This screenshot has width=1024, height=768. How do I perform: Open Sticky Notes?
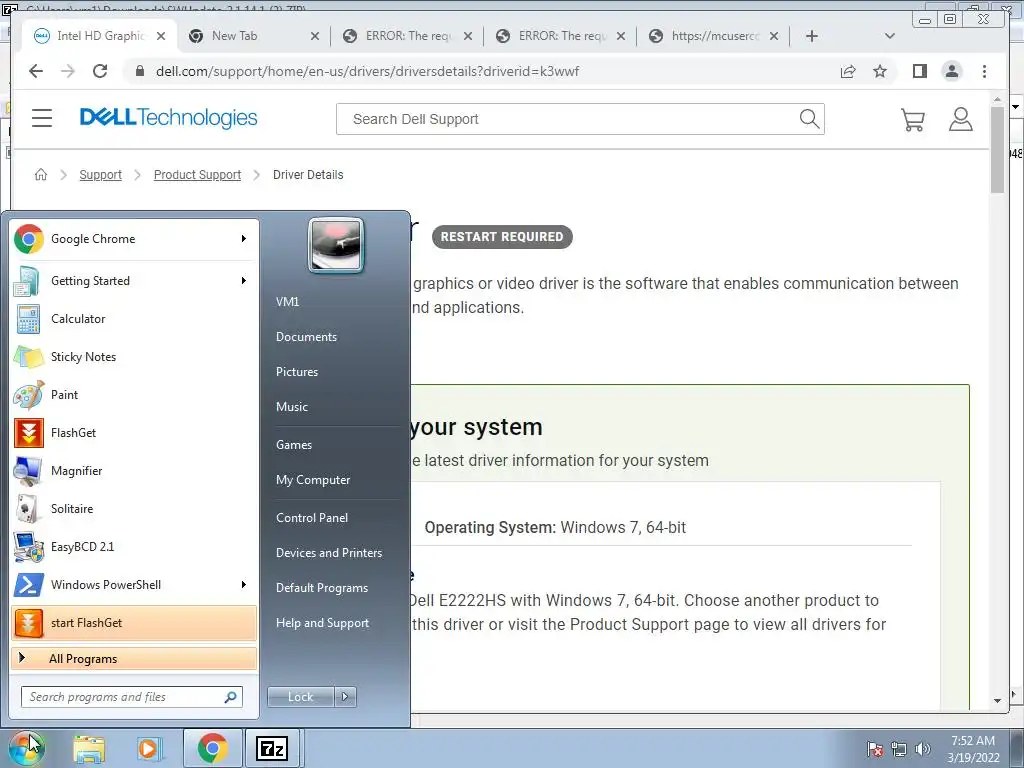tap(134, 357)
